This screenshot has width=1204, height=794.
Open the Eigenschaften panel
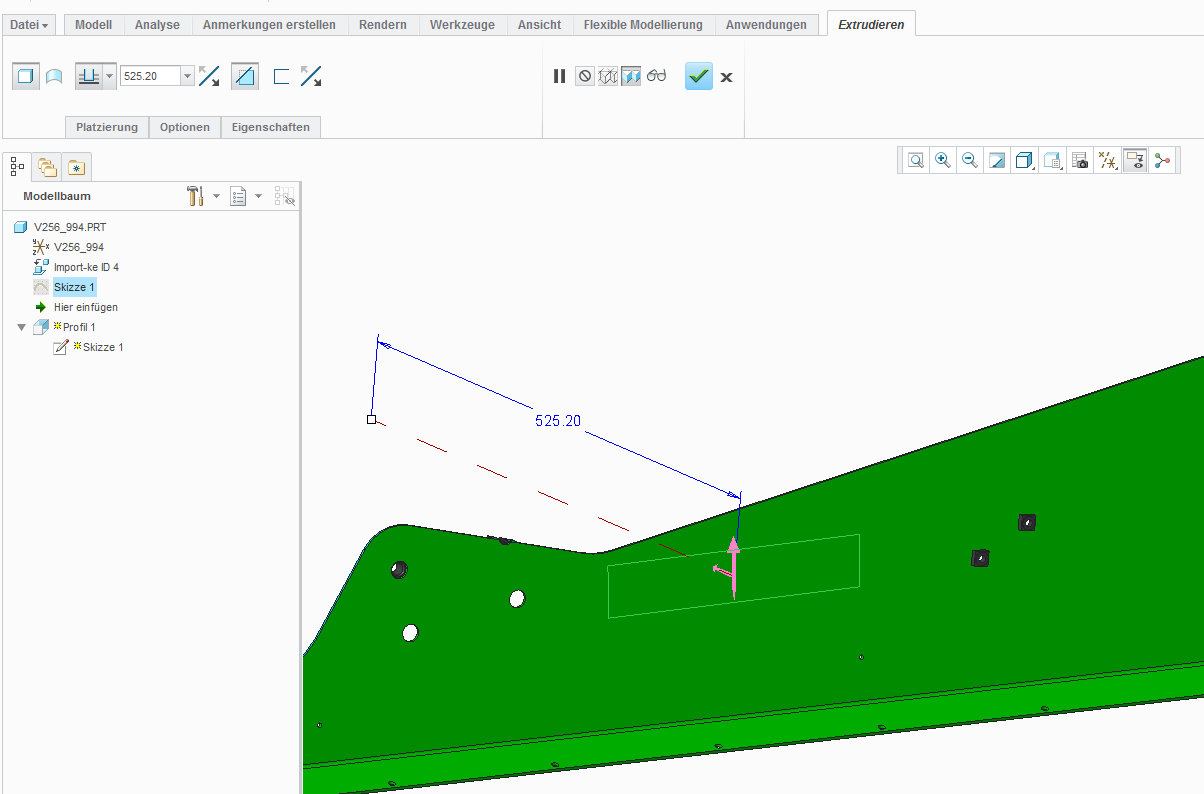(x=271, y=127)
